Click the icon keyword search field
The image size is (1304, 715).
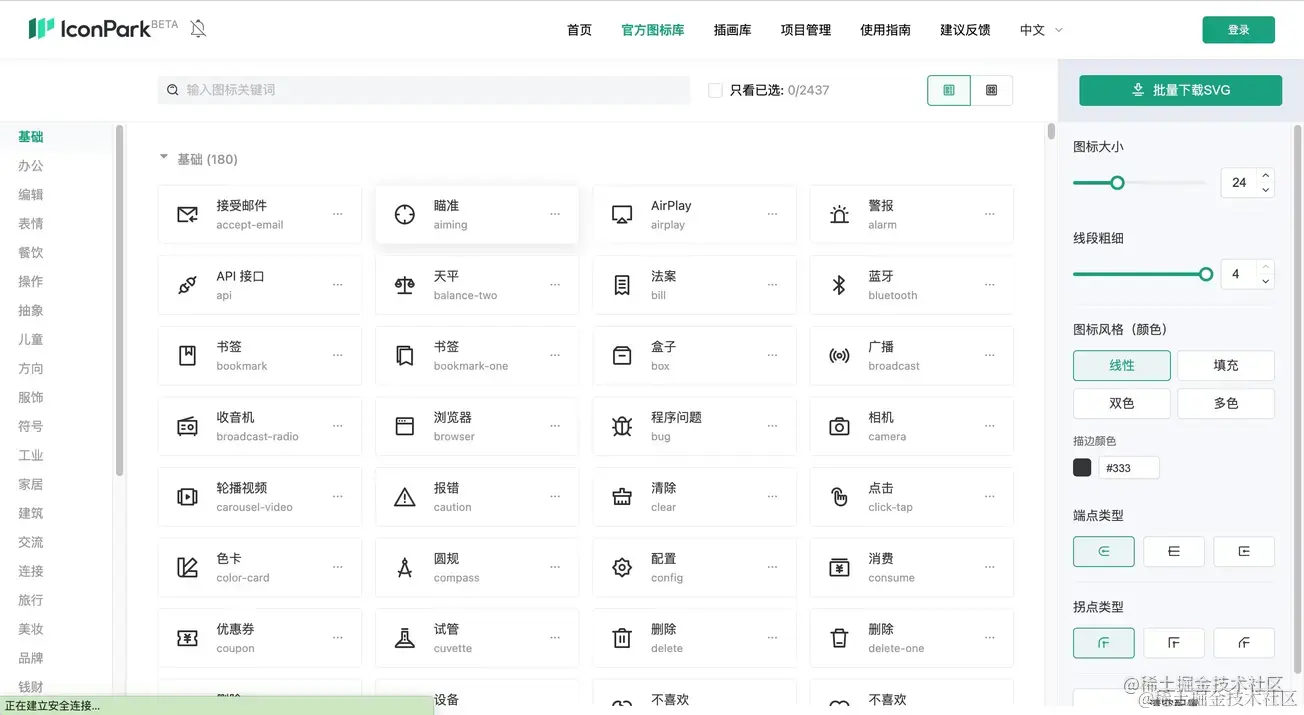tap(420, 89)
